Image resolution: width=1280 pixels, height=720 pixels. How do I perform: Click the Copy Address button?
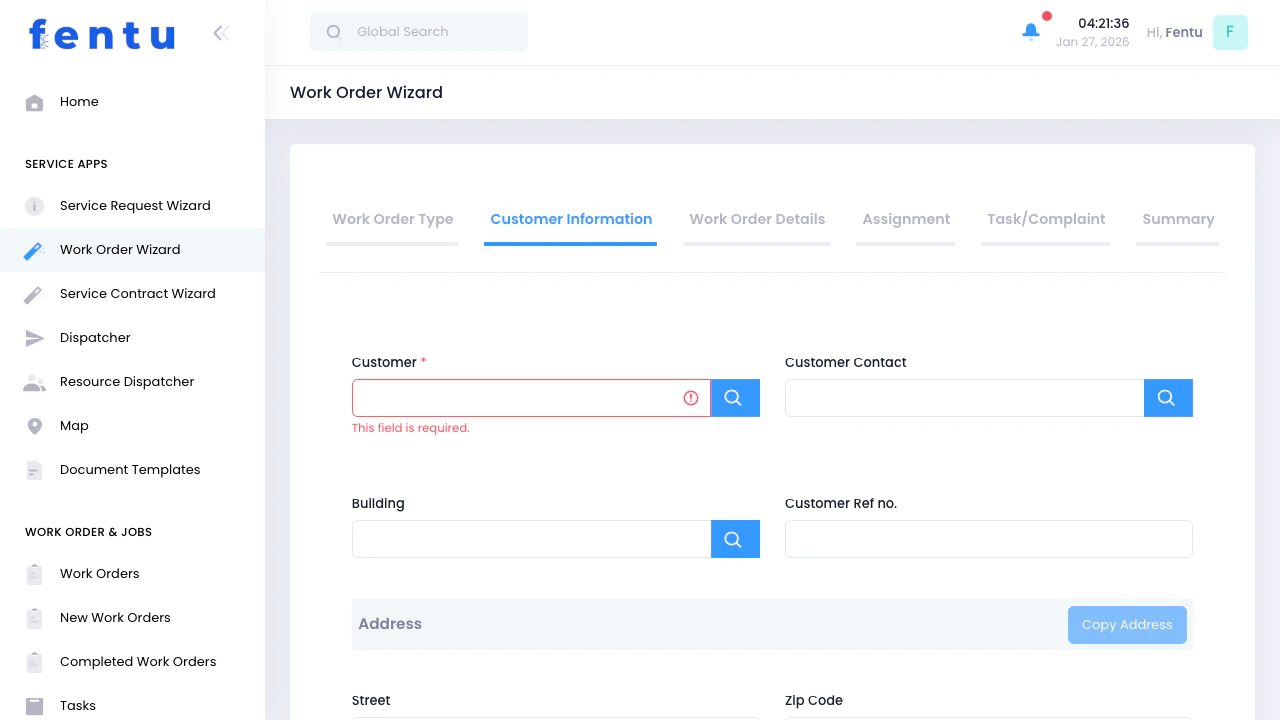click(1127, 624)
